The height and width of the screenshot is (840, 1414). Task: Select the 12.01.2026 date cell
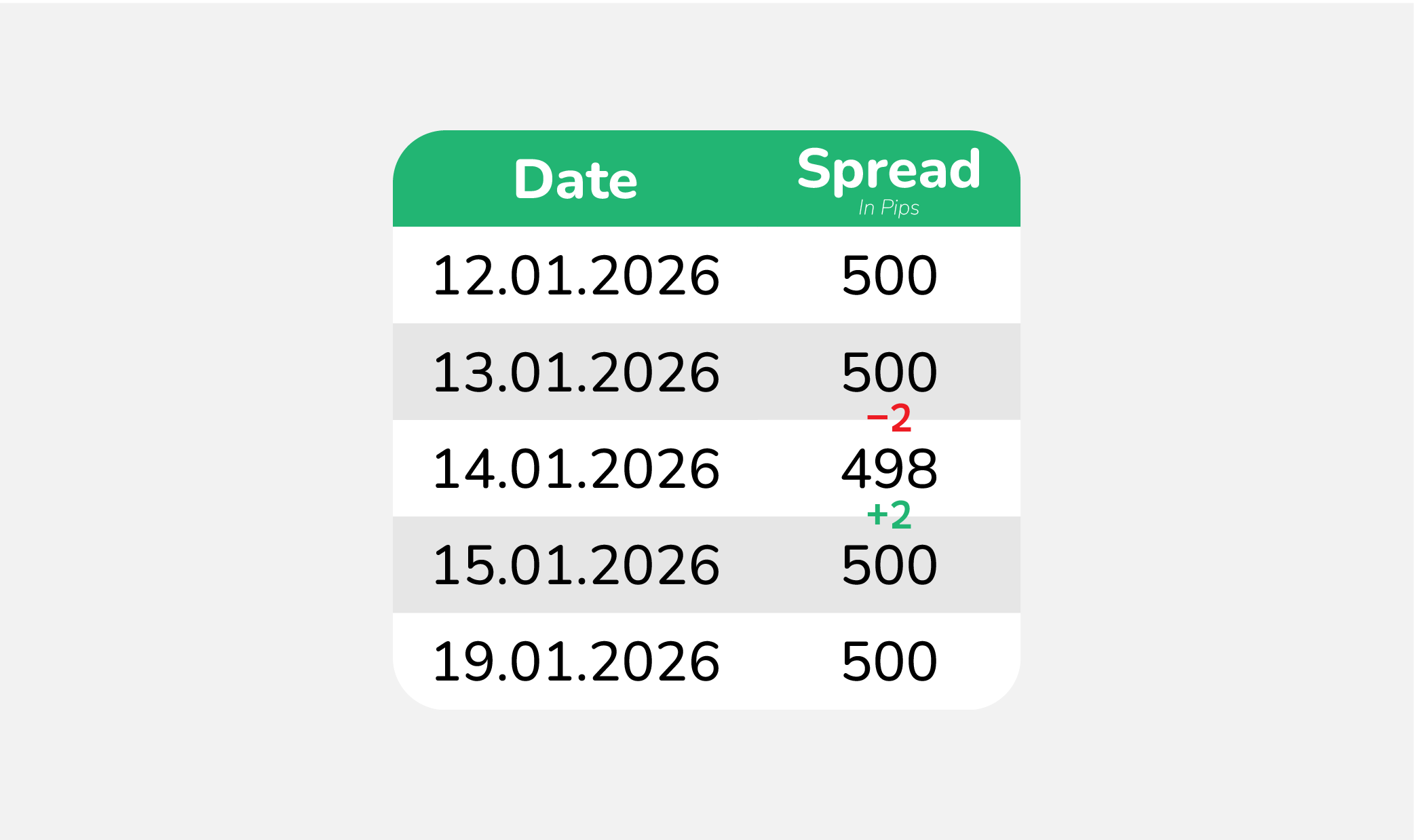(576, 275)
